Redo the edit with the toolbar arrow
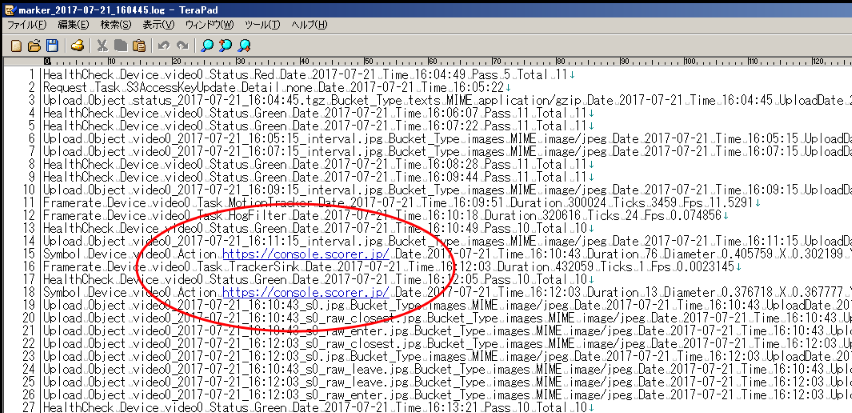 (183, 46)
